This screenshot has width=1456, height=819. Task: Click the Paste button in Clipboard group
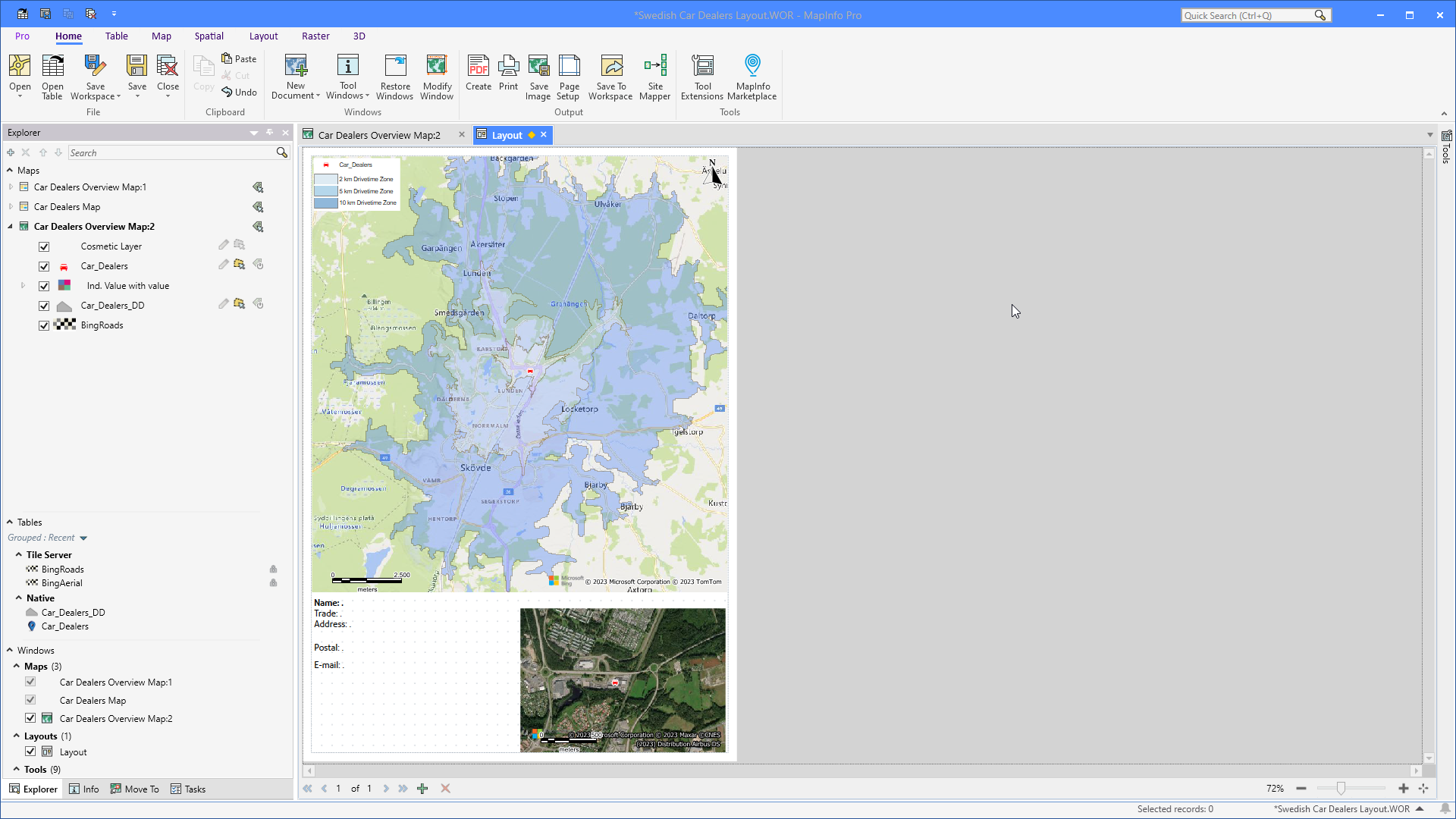click(x=239, y=58)
